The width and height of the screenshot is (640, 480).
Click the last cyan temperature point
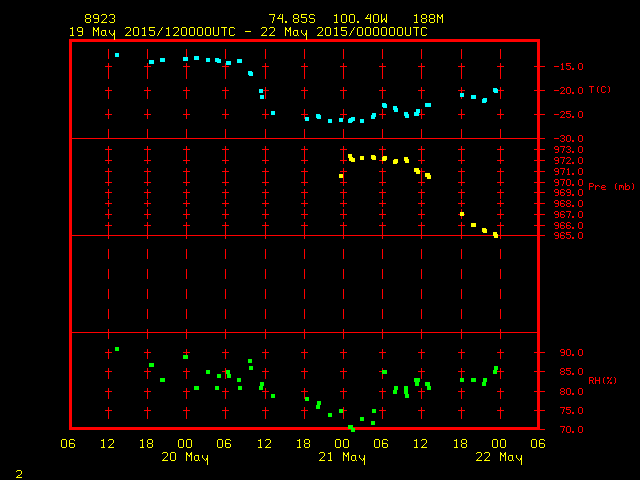point(496,91)
